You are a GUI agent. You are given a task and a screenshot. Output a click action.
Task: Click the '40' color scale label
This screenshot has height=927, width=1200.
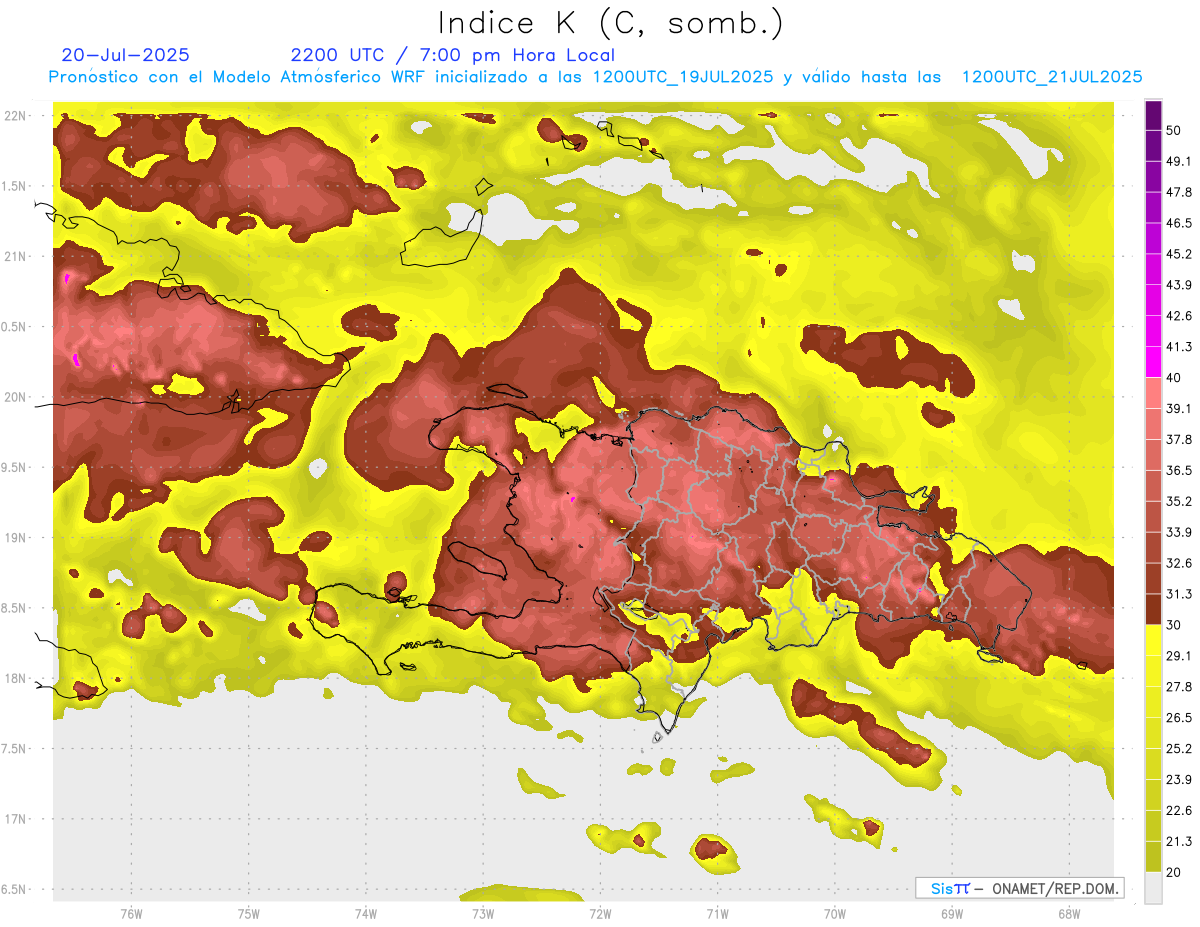pos(1174,378)
